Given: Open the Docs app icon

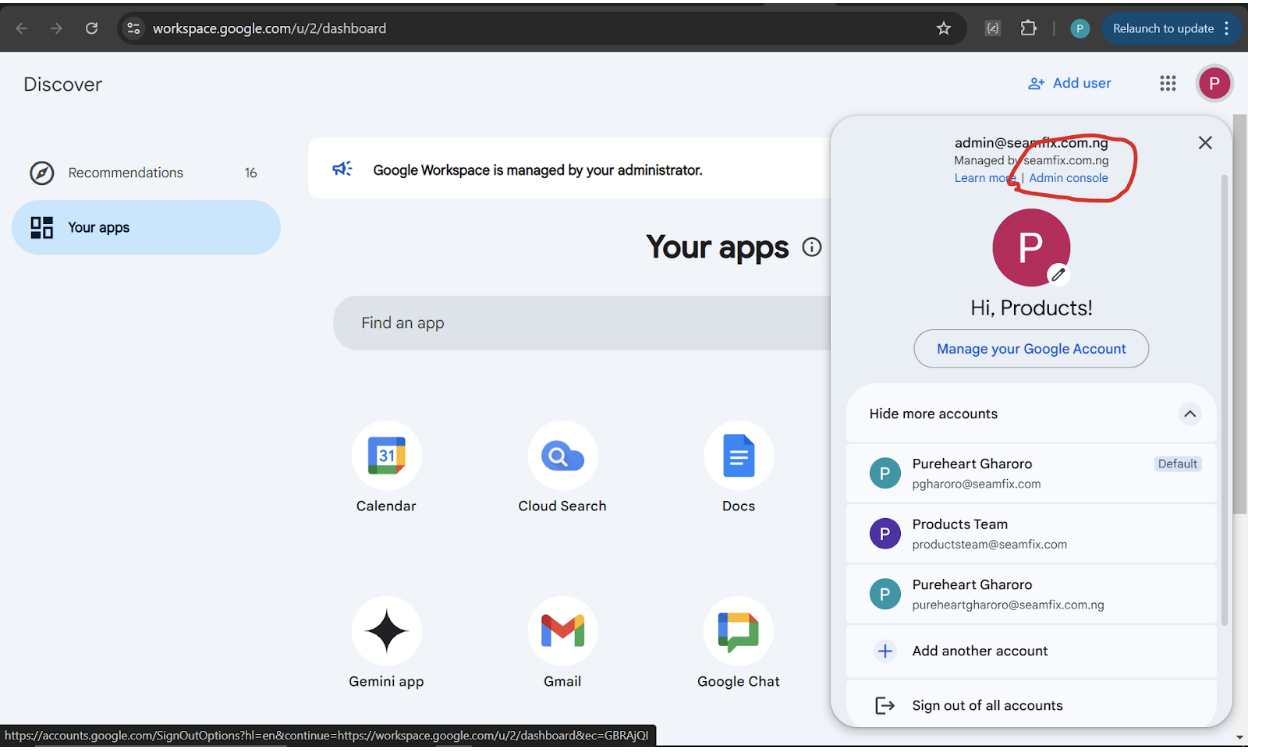Looking at the screenshot, I should point(738,456).
